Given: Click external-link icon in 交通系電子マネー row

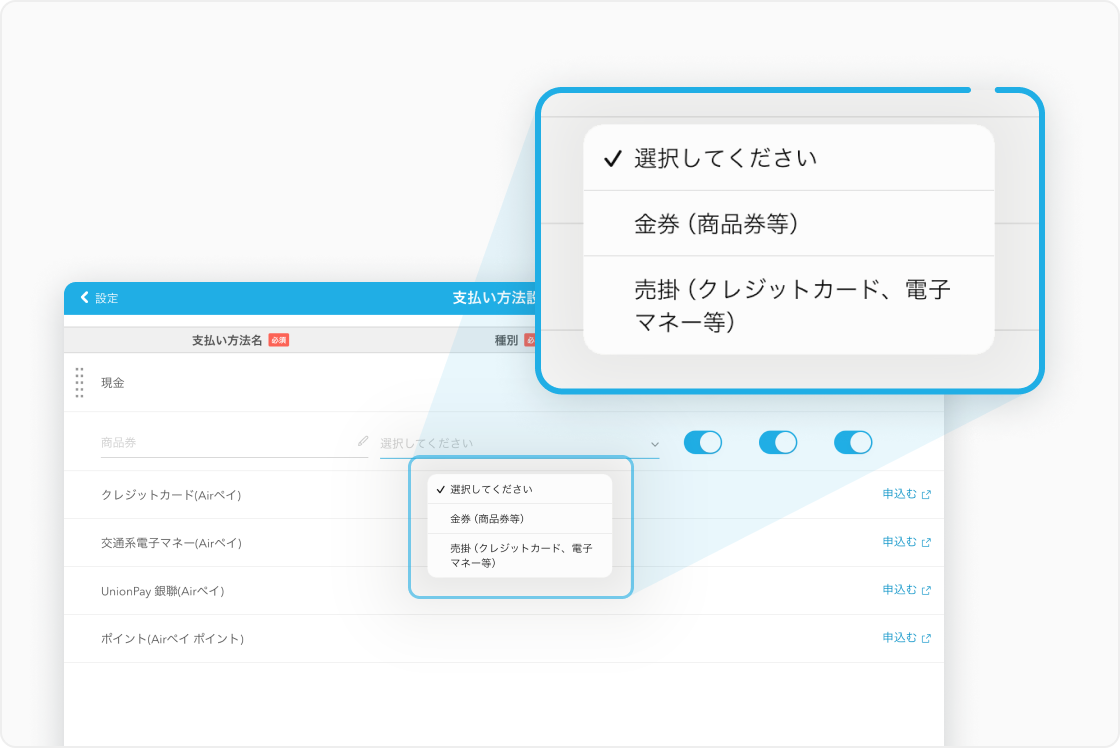Looking at the screenshot, I should [926, 542].
